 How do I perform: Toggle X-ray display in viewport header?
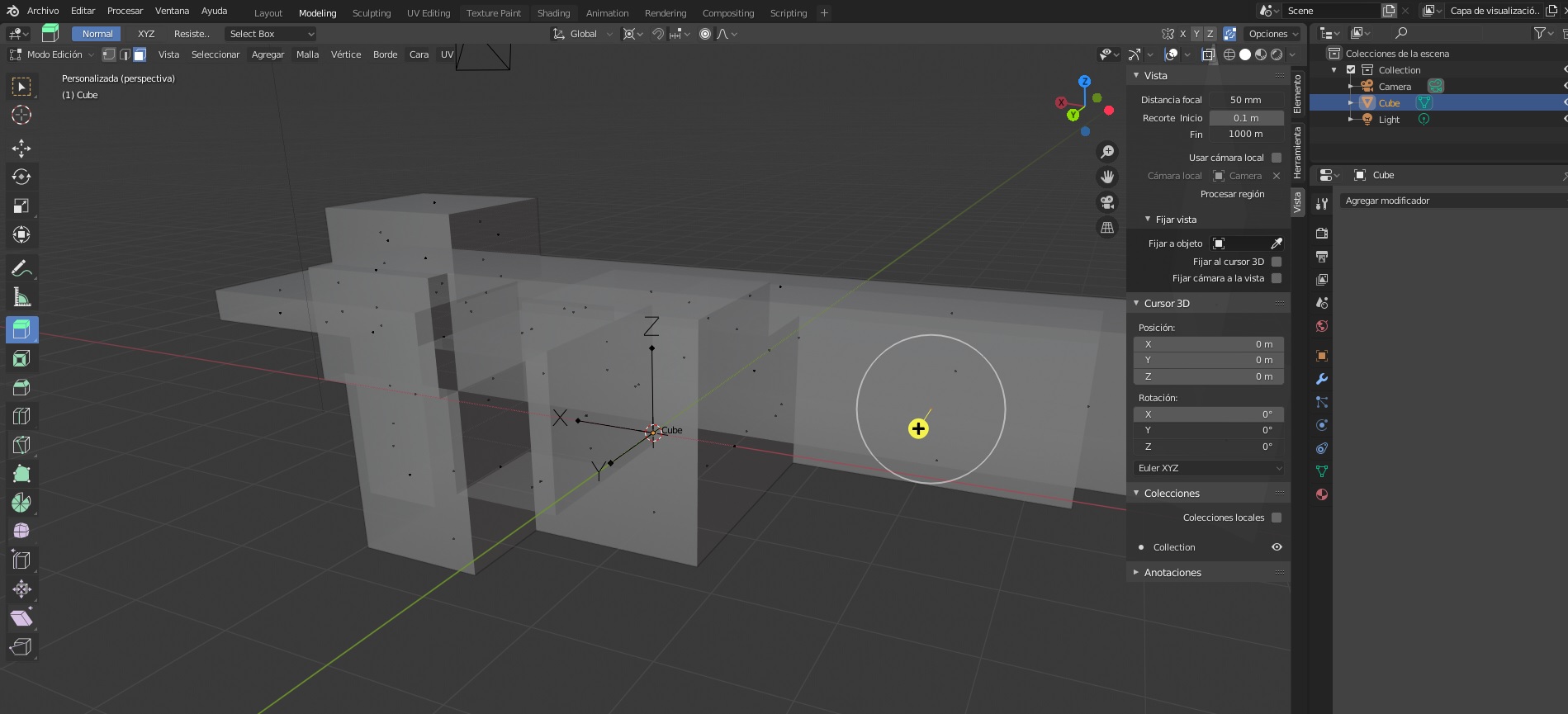tap(1208, 54)
